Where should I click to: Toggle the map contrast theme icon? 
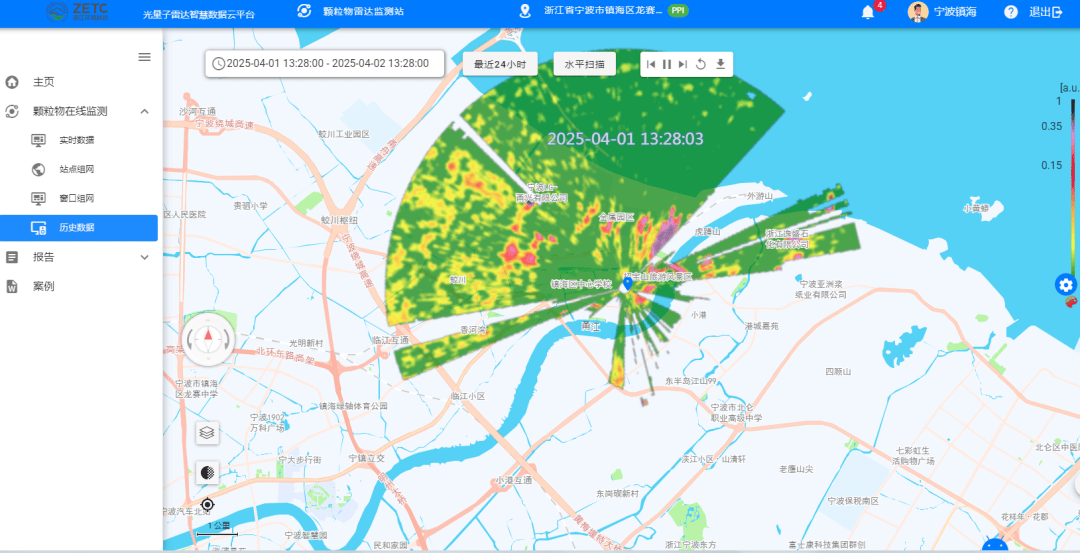[x=207, y=472]
